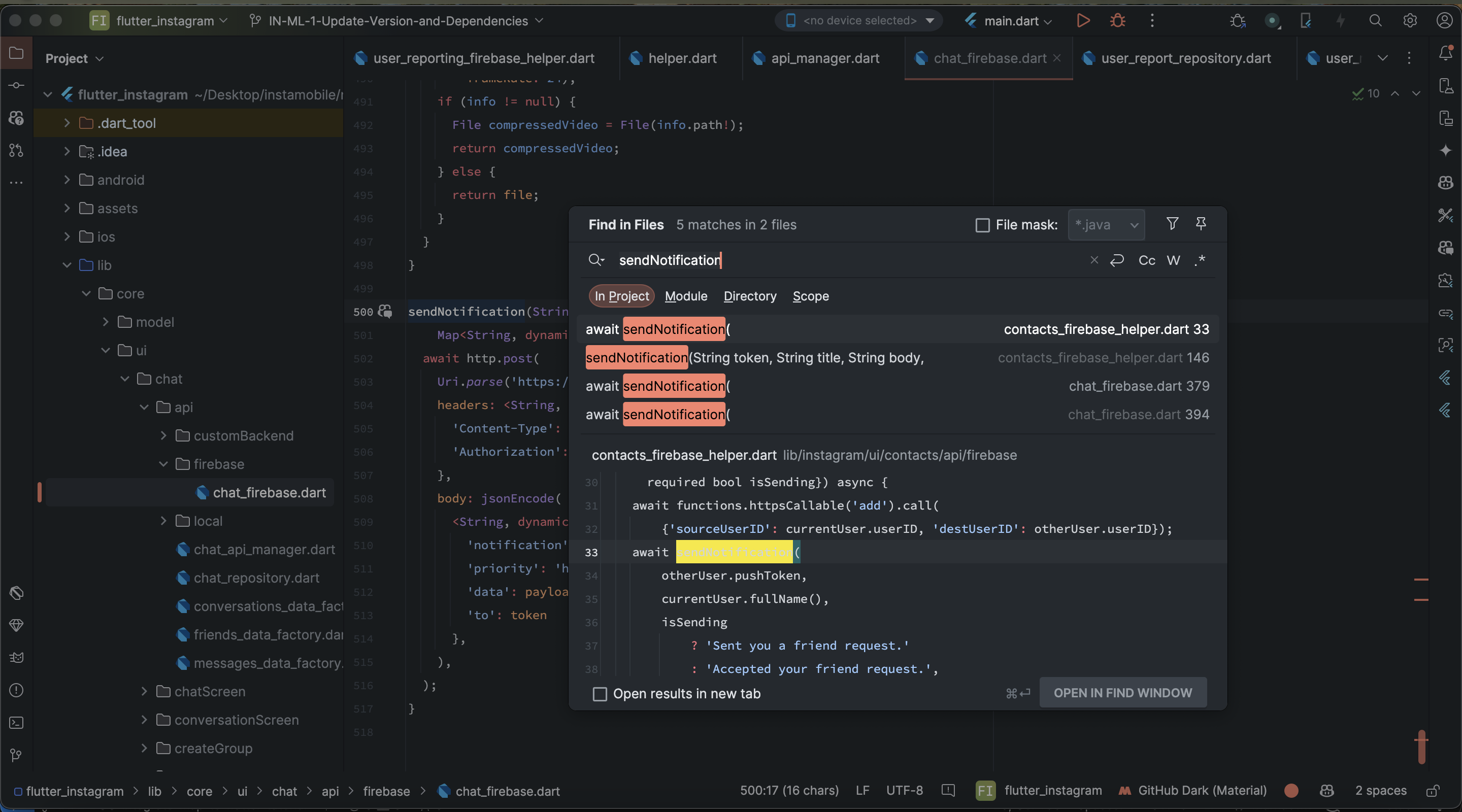The height and width of the screenshot is (812, 1462).
Task: Pin the Find in Files popup
Action: [x=1201, y=224]
